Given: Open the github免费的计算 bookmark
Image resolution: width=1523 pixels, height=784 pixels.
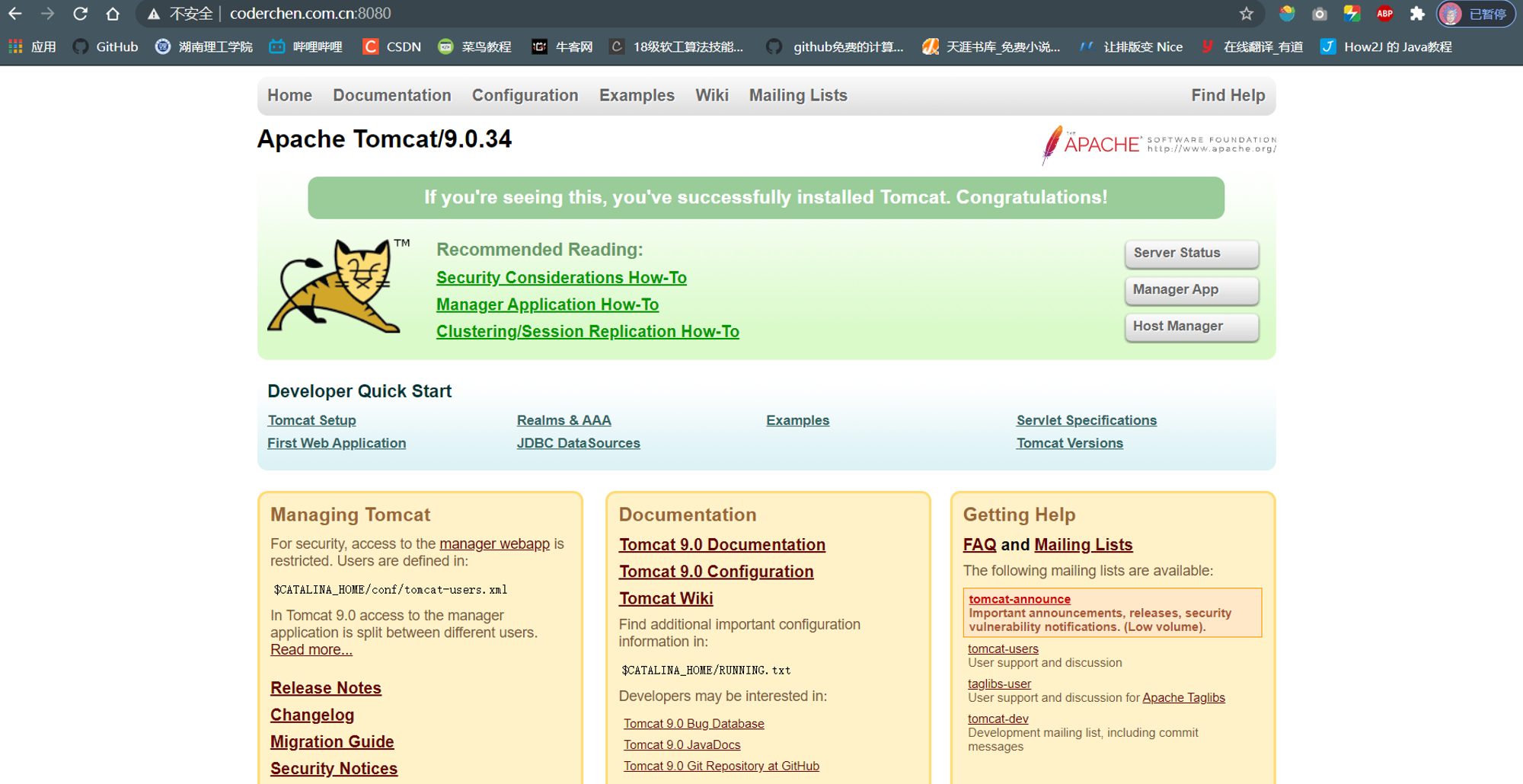Looking at the screenshot, I should point(835,46).
